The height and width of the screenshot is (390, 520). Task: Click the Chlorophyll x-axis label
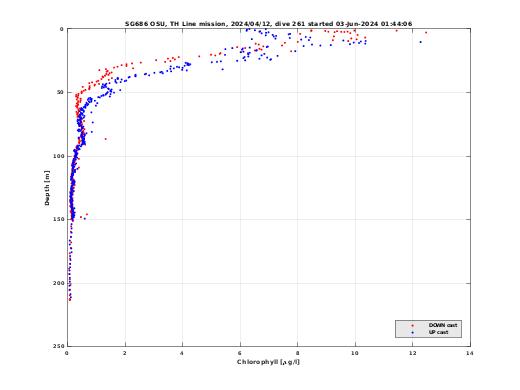point(268,362)
